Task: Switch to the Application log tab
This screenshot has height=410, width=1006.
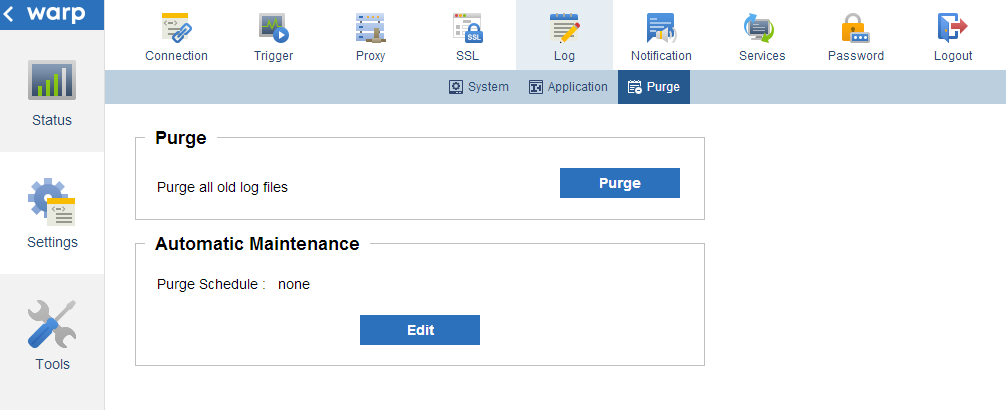Action: tap(568, 87)
